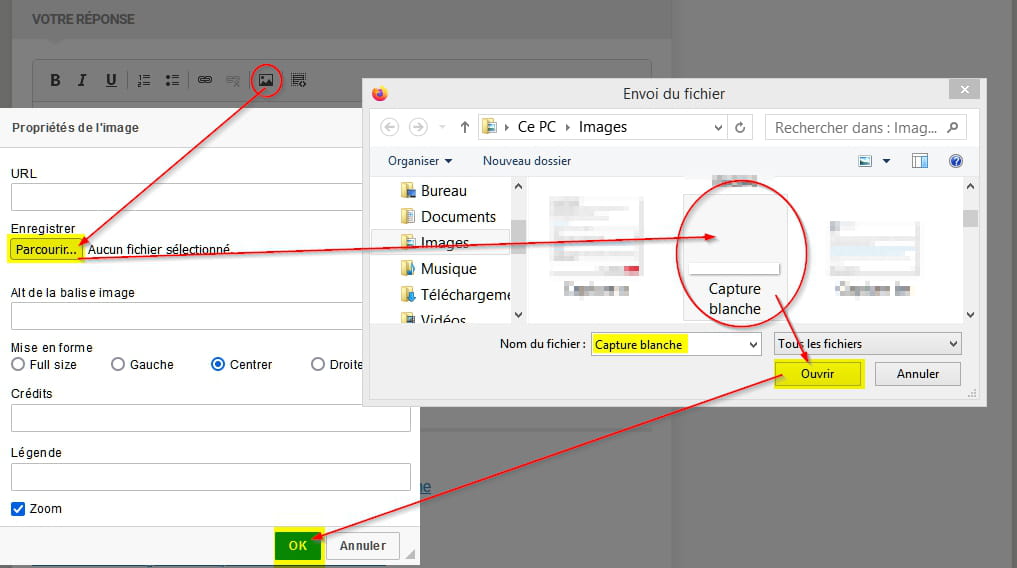
Task: Click the Parcourir... browse button
Action: tap(46, 249)
